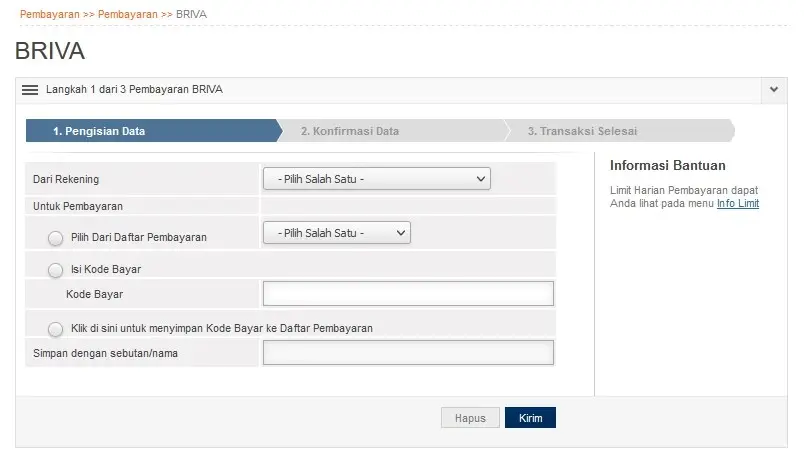Click the Informasi Bantuan heading
This screenshot has height=459, width=804.
click(x=668, y=165)
